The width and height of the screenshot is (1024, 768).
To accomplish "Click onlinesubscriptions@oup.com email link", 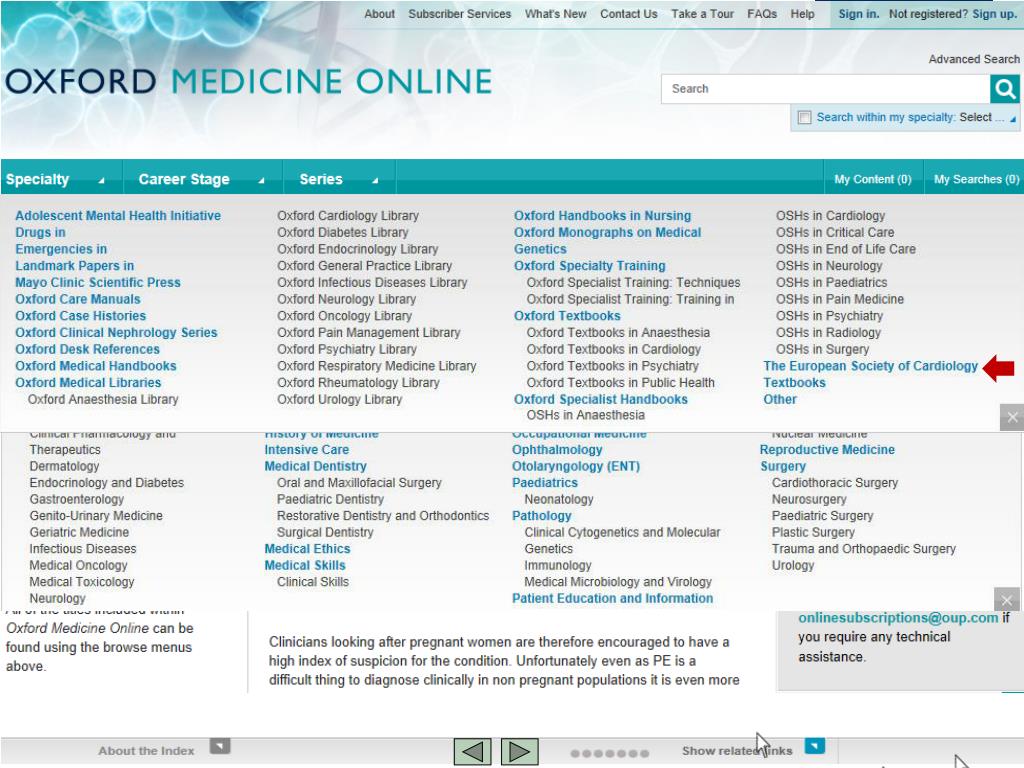I will pyautogui.click(x=899, y=618).
